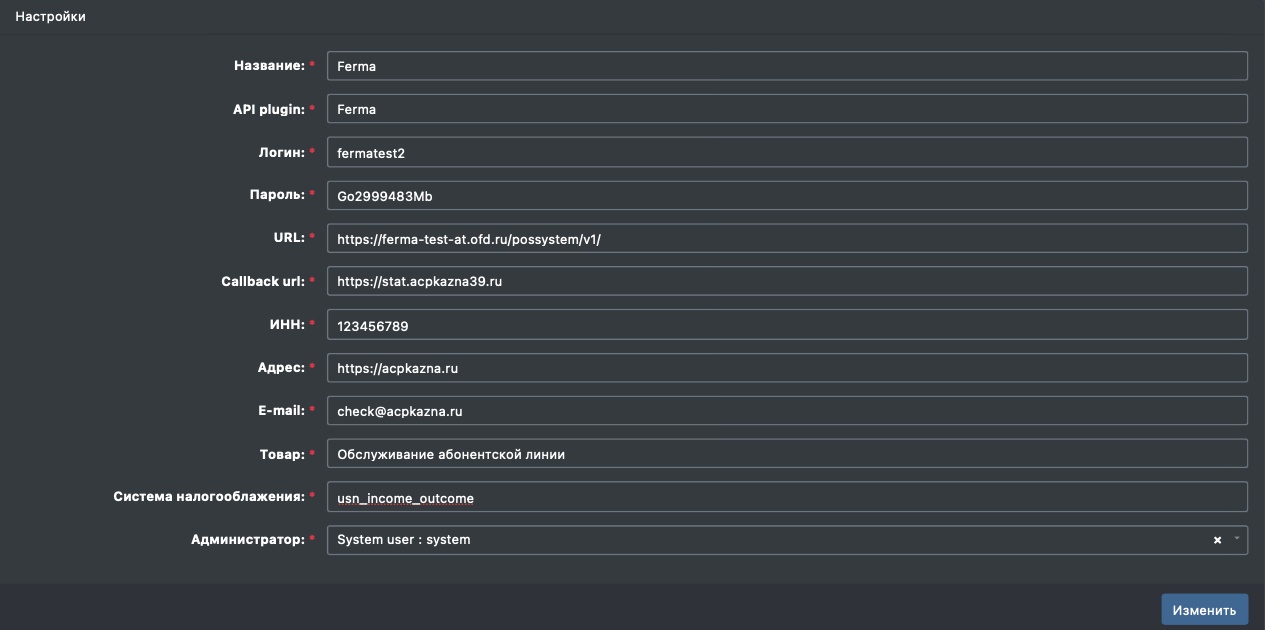Click the Настройки panel header
1265x630 pixels.
(x=51, y=17)
